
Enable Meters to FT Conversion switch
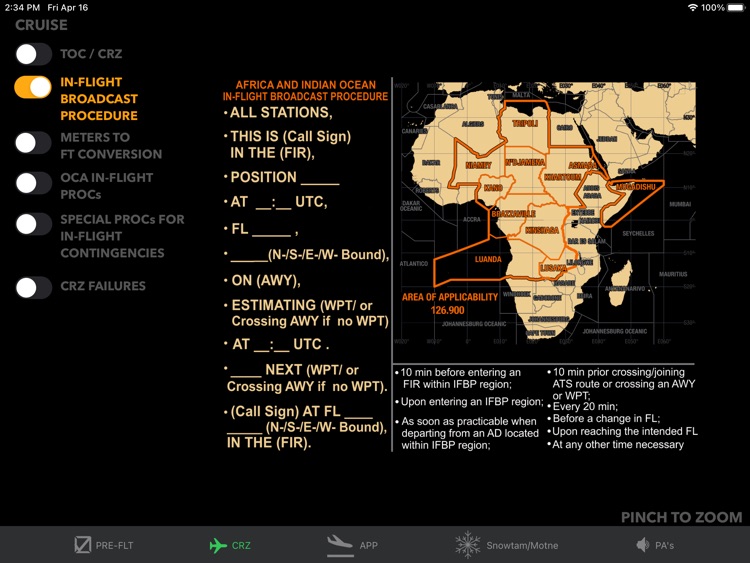(x=33, y=143)
